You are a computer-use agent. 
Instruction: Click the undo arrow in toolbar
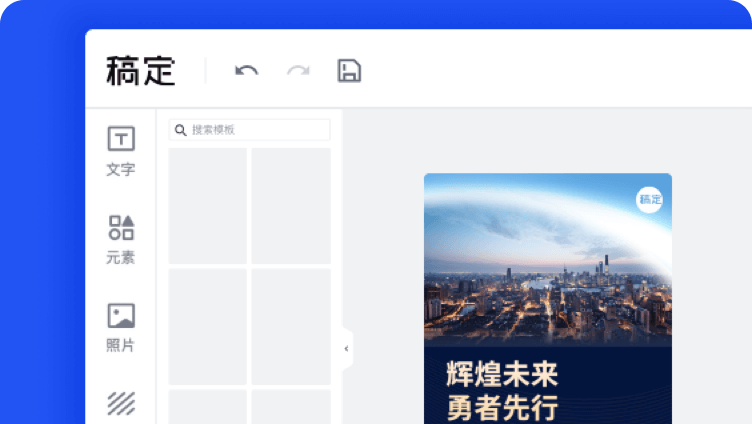pos(246,70)
